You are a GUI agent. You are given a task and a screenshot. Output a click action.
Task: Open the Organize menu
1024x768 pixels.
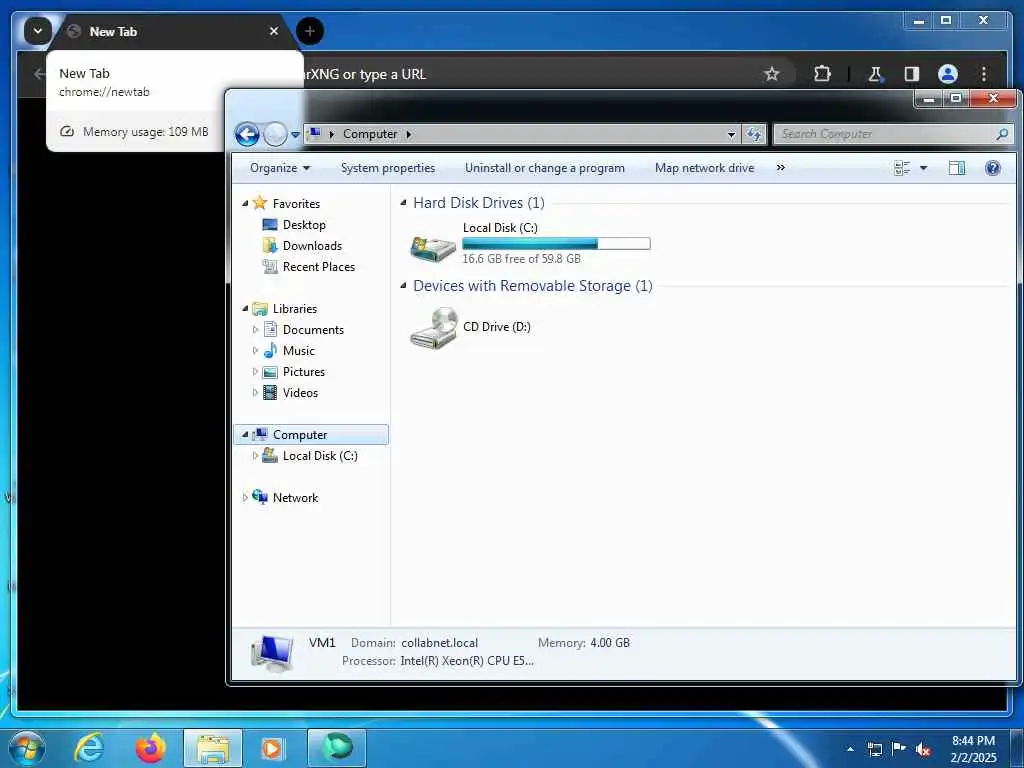[280, 168]
